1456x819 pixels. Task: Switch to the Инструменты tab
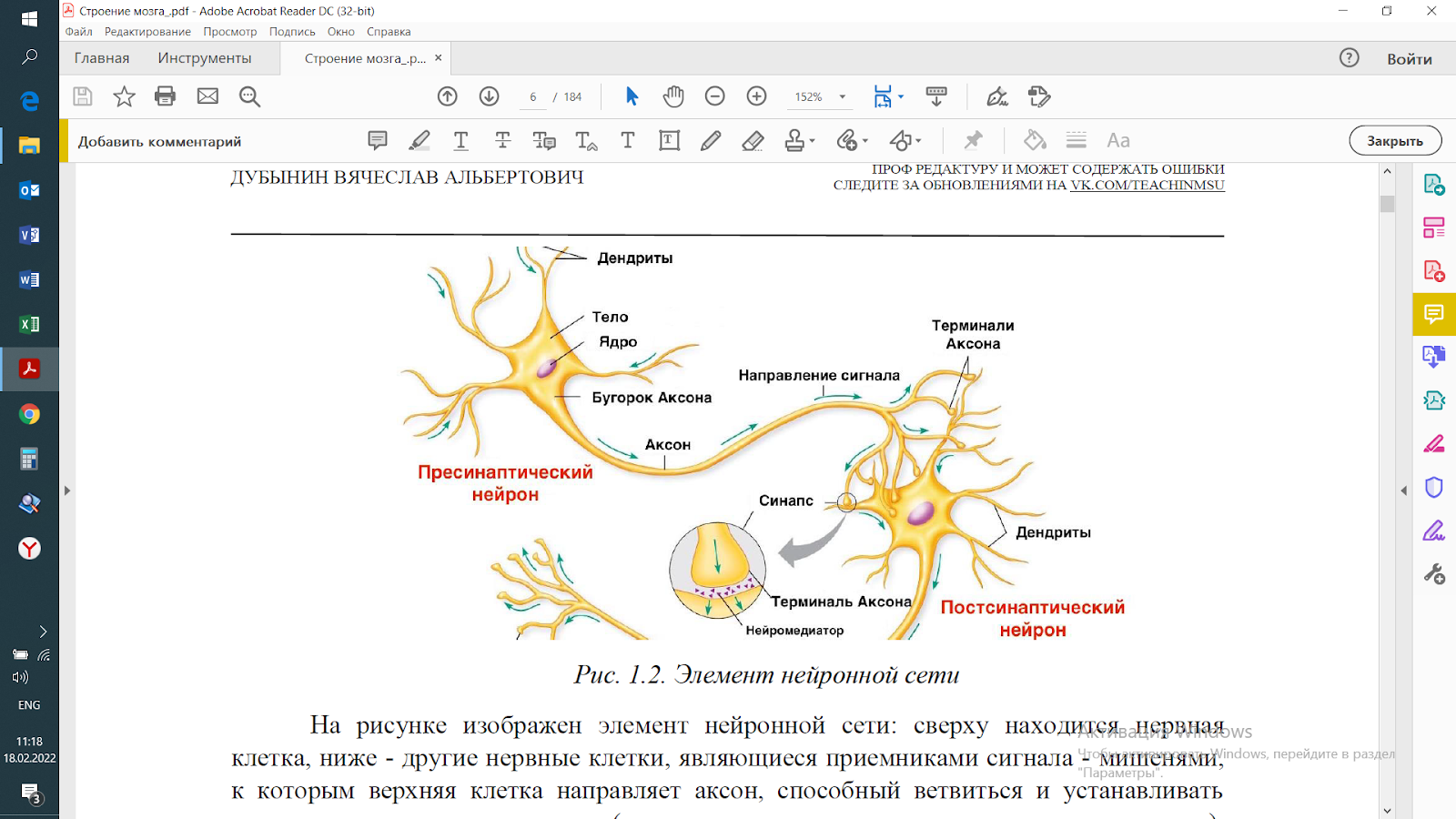tap(205, 58)
